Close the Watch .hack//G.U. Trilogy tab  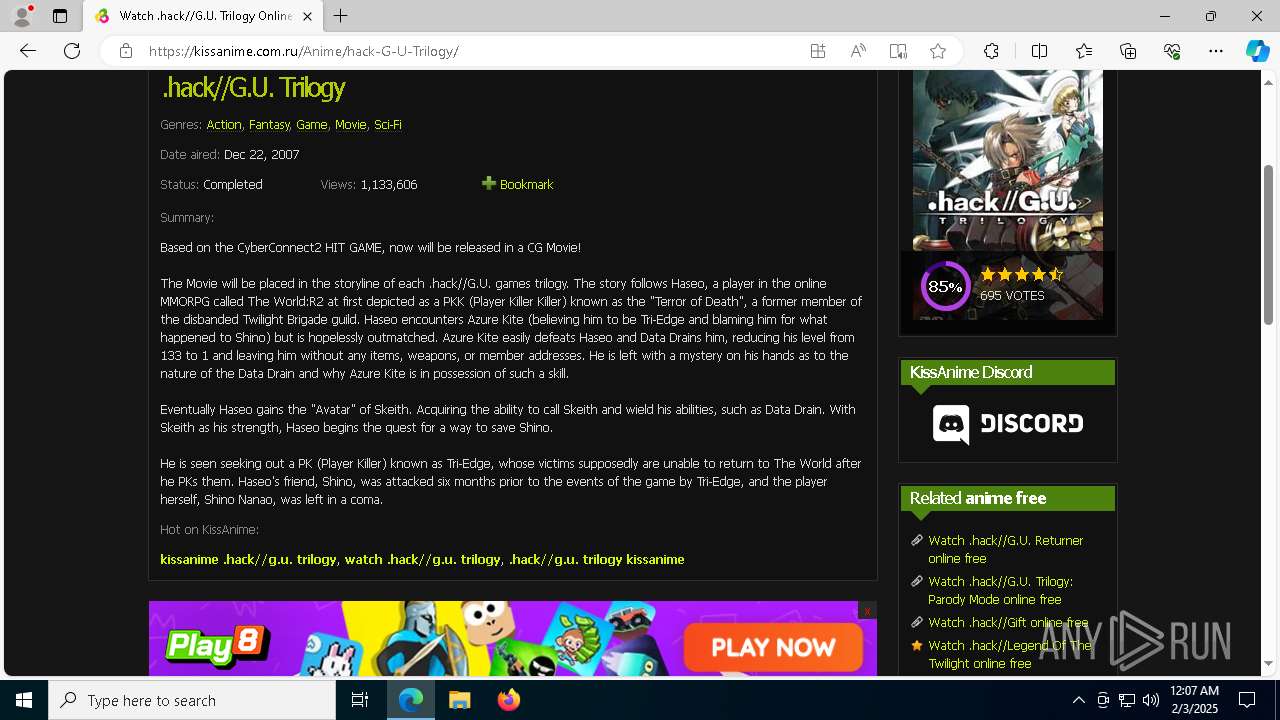307,16
